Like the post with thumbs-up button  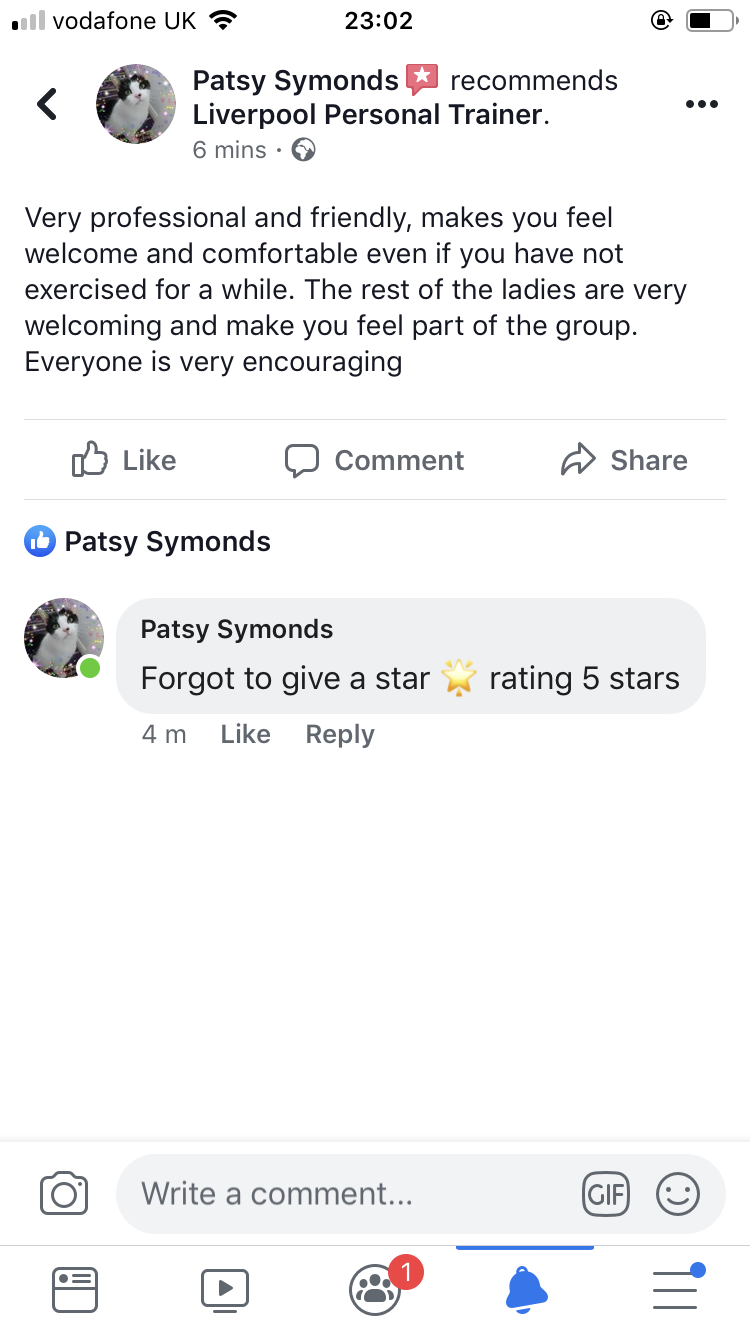124,460
